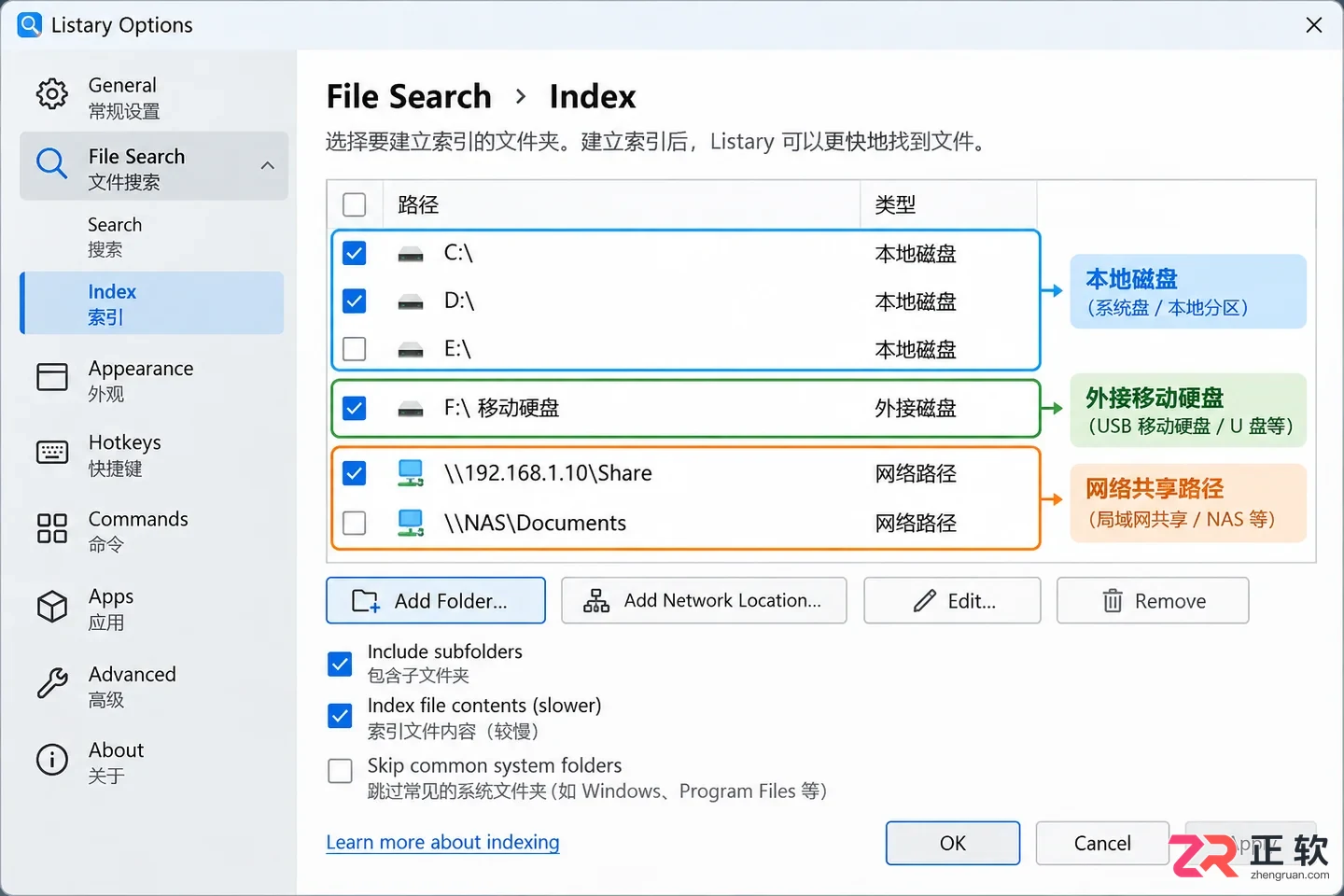Click the pencil icon on Edit button
The image size is (1344, 896).
(x=924, y=601)
